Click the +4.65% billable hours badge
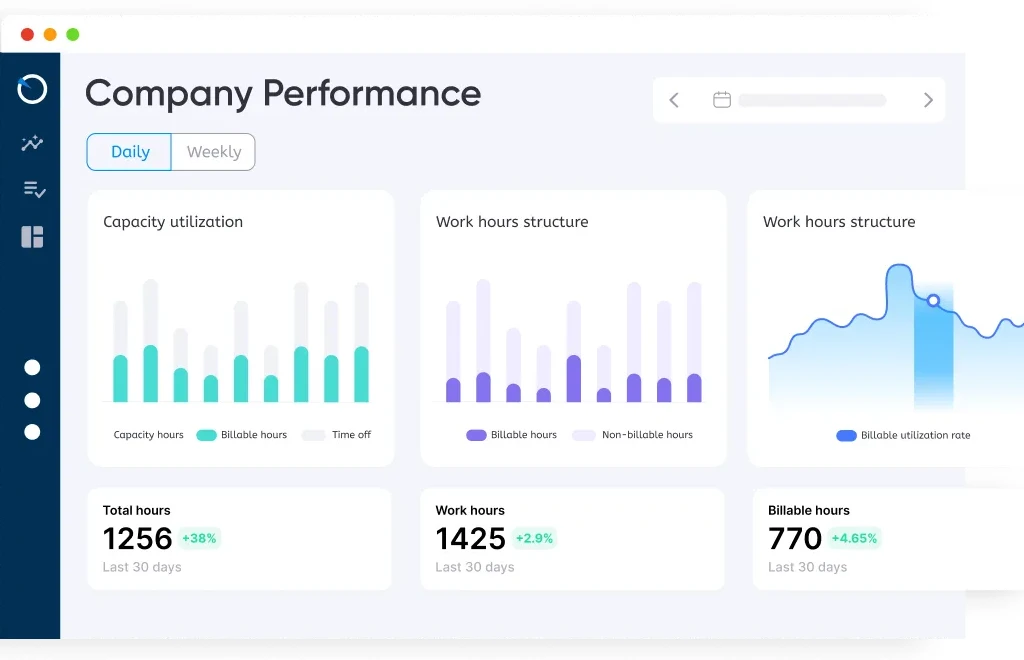This screenshot has height=660, width=1024. tap(854, 538)
